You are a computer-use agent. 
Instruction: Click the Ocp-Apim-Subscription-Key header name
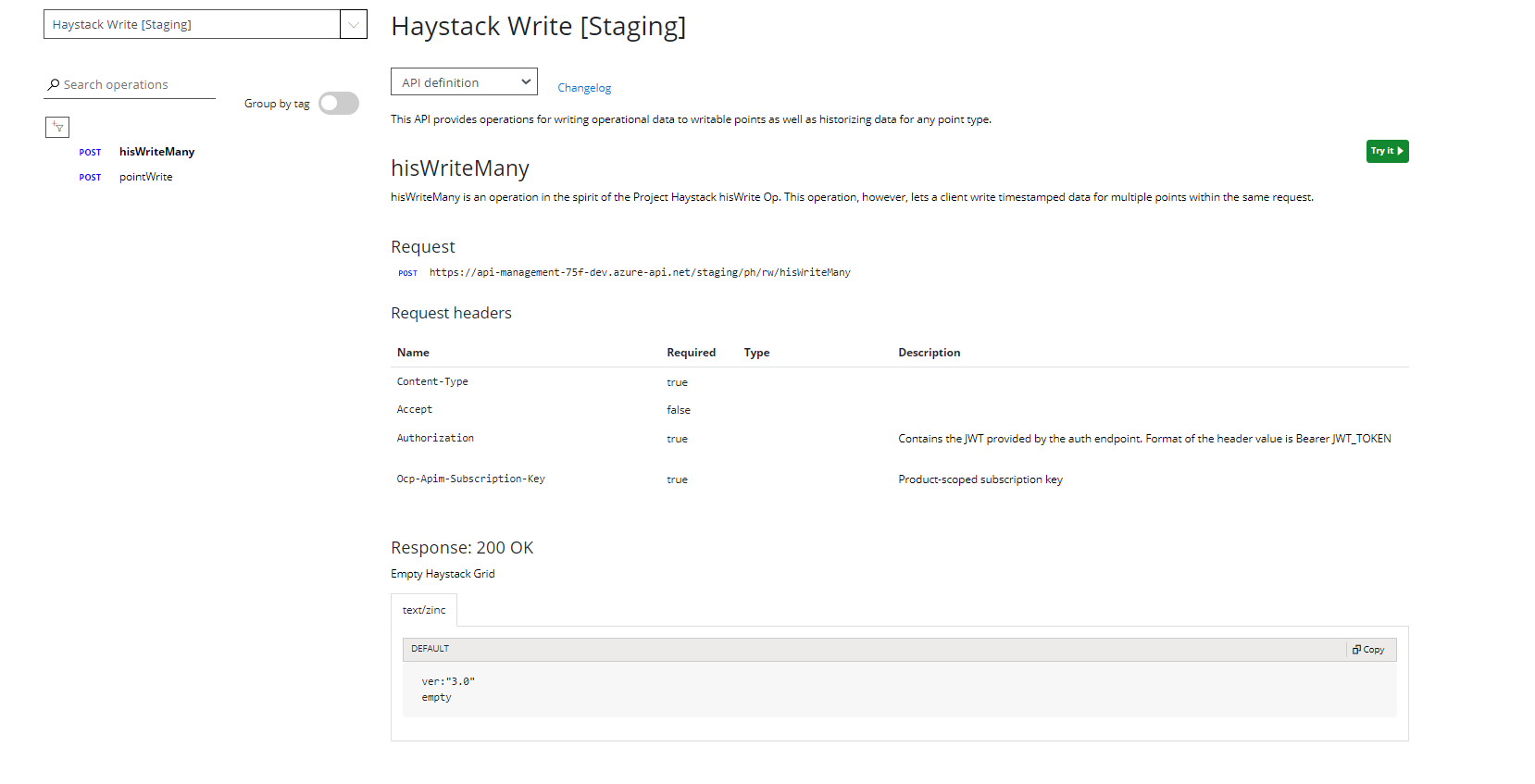tap(470, 479)
